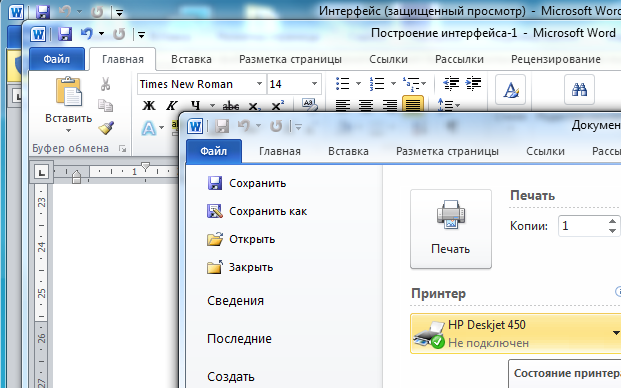Open the Times New Roman font dropdown

point(259,84)
